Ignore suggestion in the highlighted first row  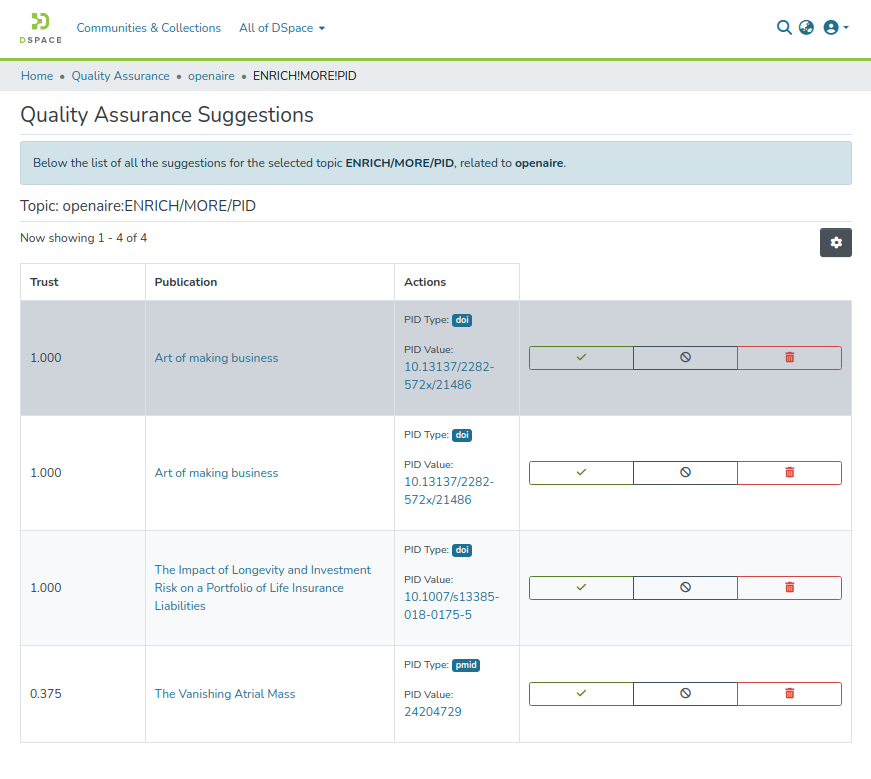(x=685, y=358)
